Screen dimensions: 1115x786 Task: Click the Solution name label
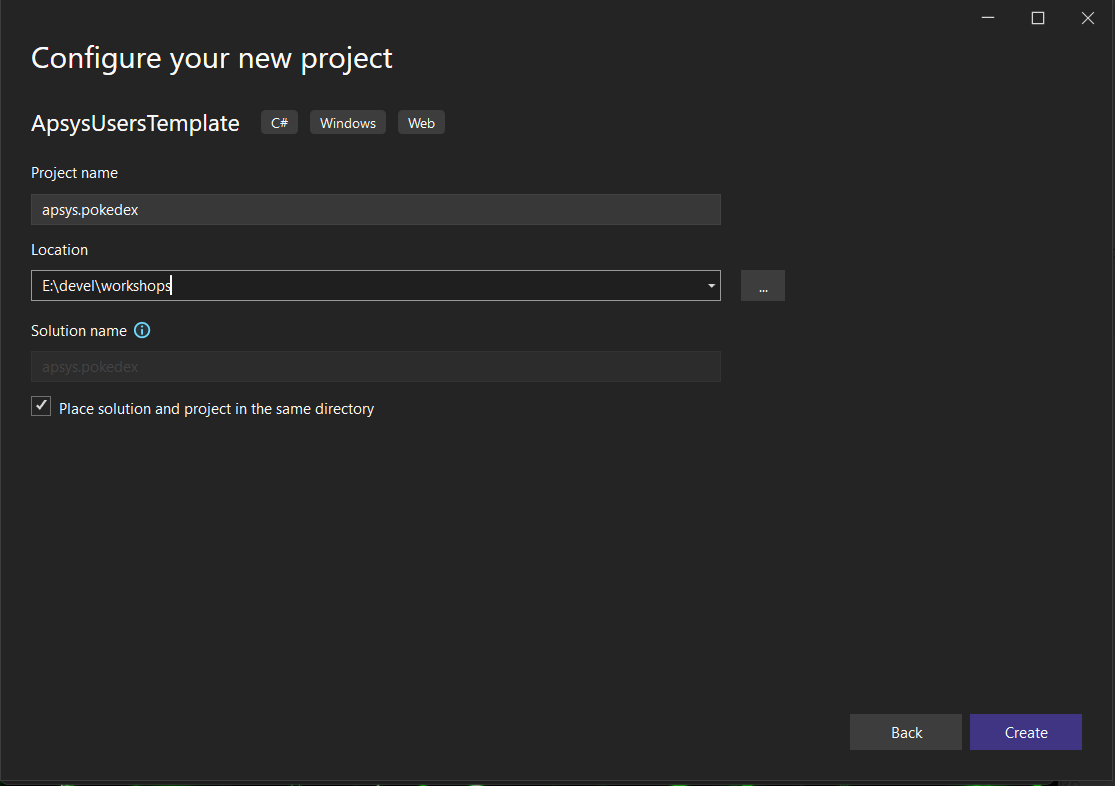point(79,330)
